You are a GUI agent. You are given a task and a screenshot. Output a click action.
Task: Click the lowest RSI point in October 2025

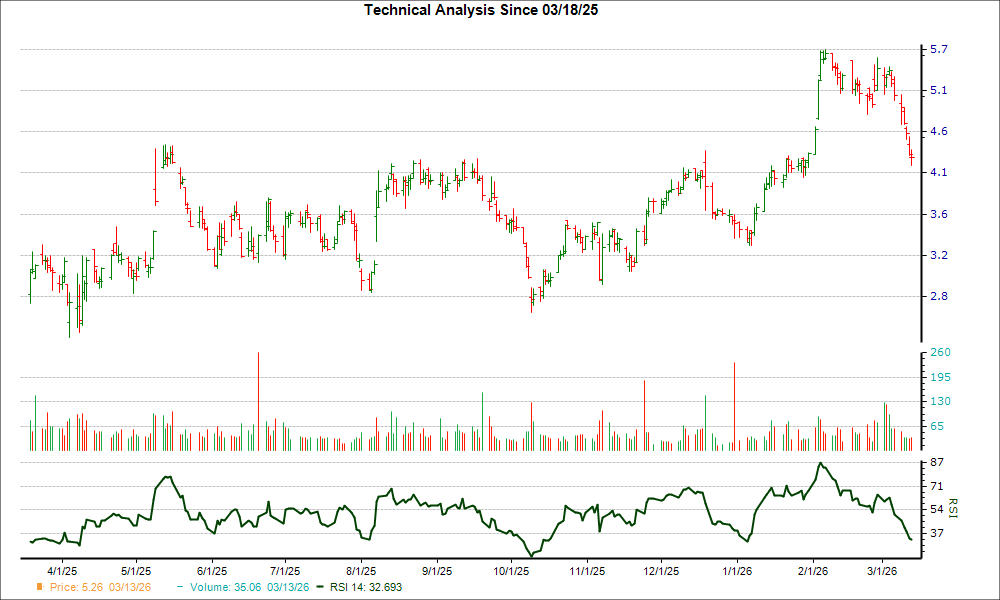point(532,555)
